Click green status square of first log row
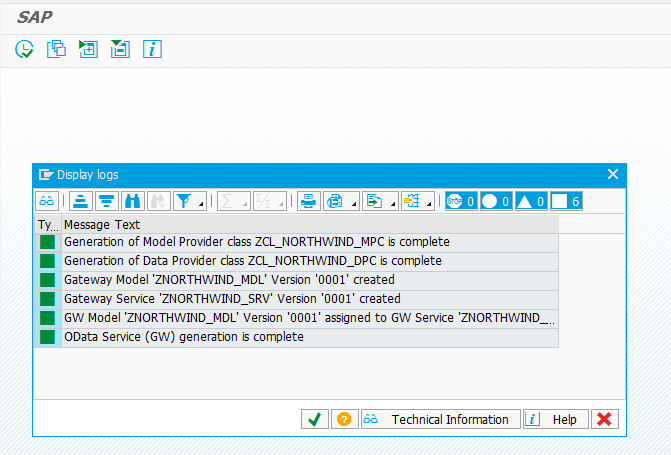 point(48,242)
